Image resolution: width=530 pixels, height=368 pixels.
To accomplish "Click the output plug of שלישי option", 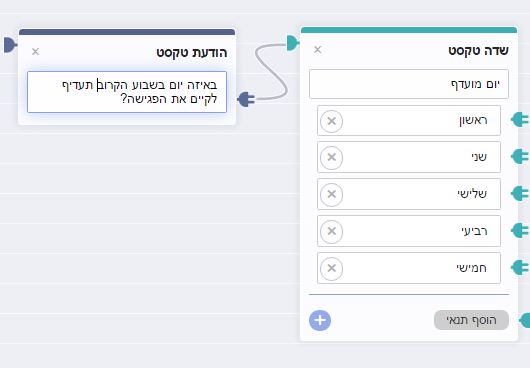I will point(520,194).
